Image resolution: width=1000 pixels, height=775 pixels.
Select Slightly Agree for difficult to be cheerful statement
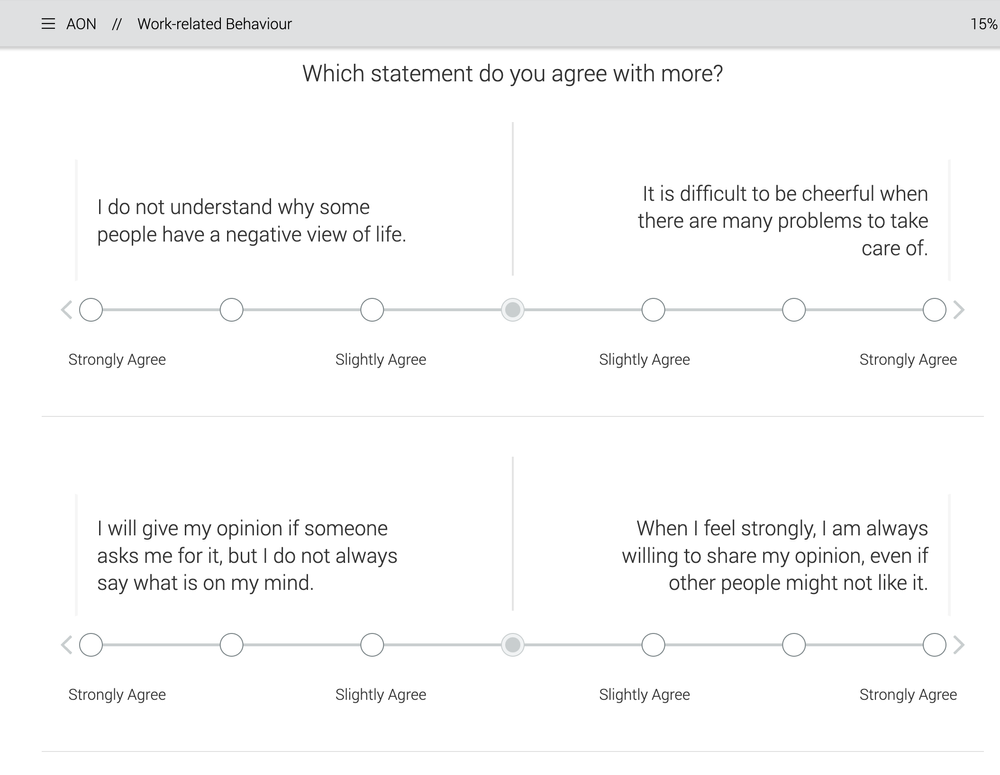point(653,310)
